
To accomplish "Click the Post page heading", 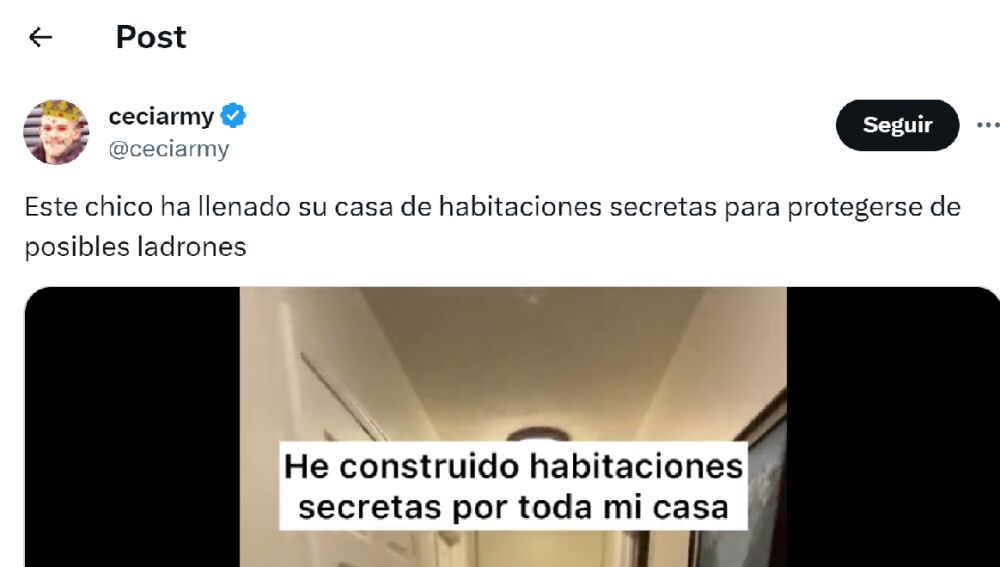I will point(151,37).
